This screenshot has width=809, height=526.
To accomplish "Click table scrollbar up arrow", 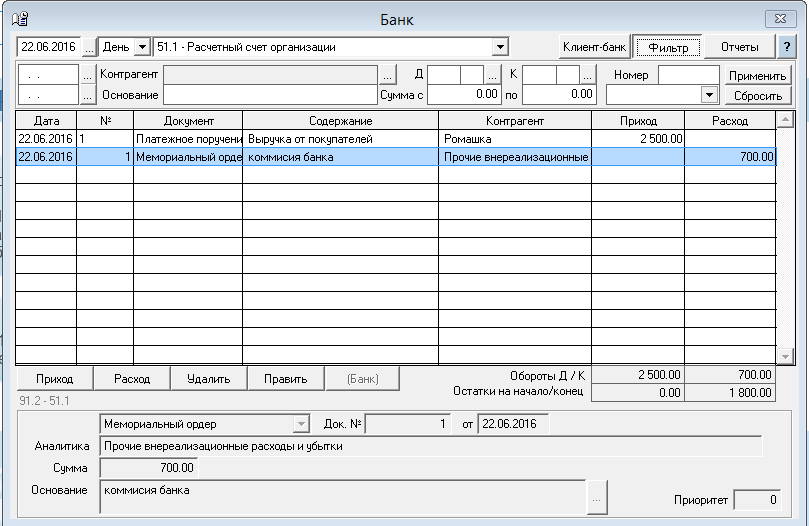I will point(785,120).
